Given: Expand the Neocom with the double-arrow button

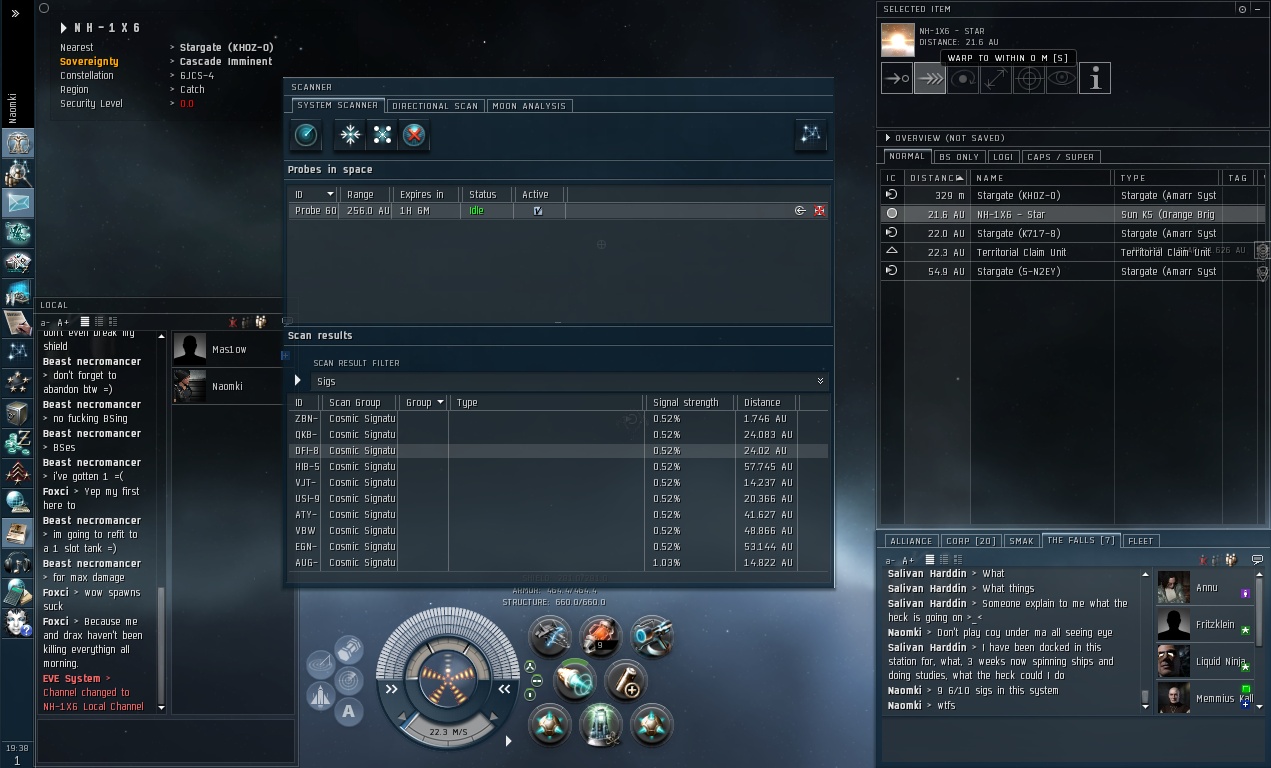Looking at the screenshot, I should pos(15,13).
